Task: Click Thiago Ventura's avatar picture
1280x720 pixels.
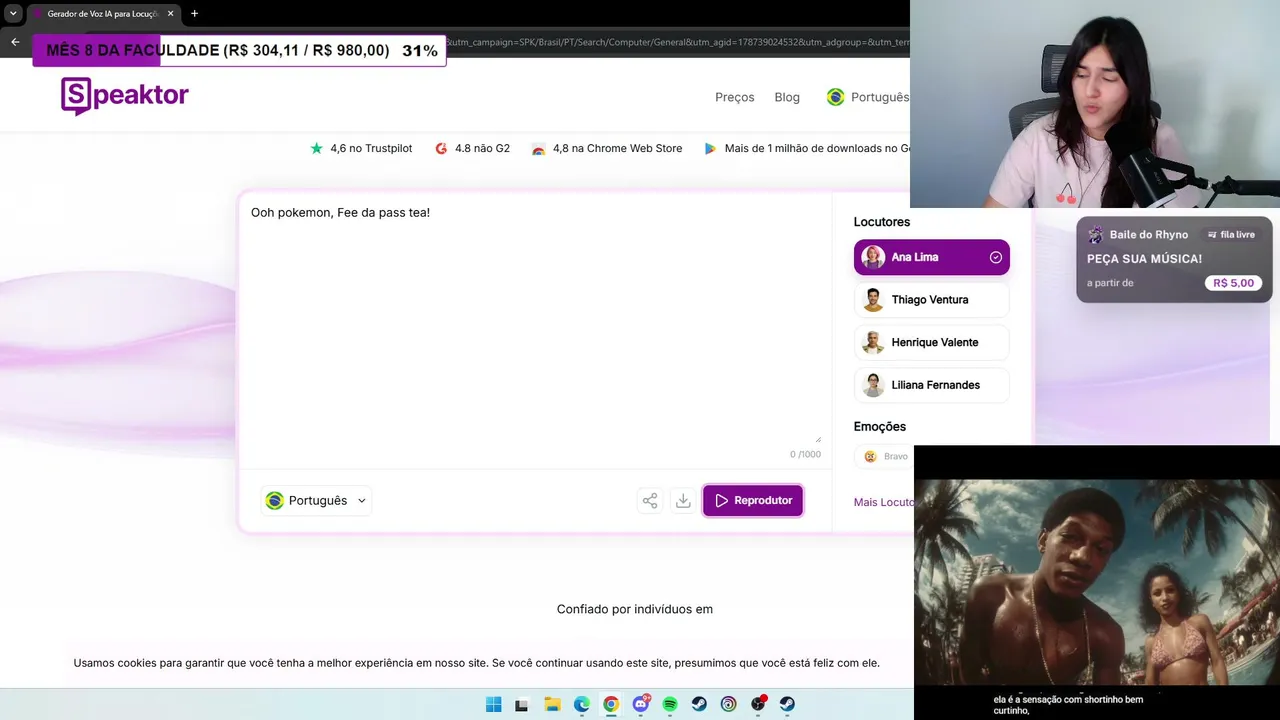Action: click(873, 300)
